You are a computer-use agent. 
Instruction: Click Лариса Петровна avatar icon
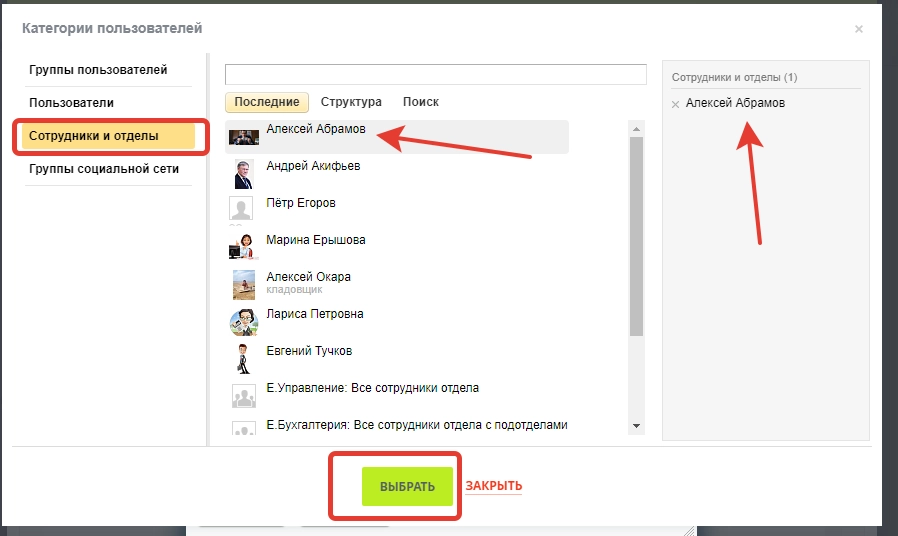[x=242, y=321]
